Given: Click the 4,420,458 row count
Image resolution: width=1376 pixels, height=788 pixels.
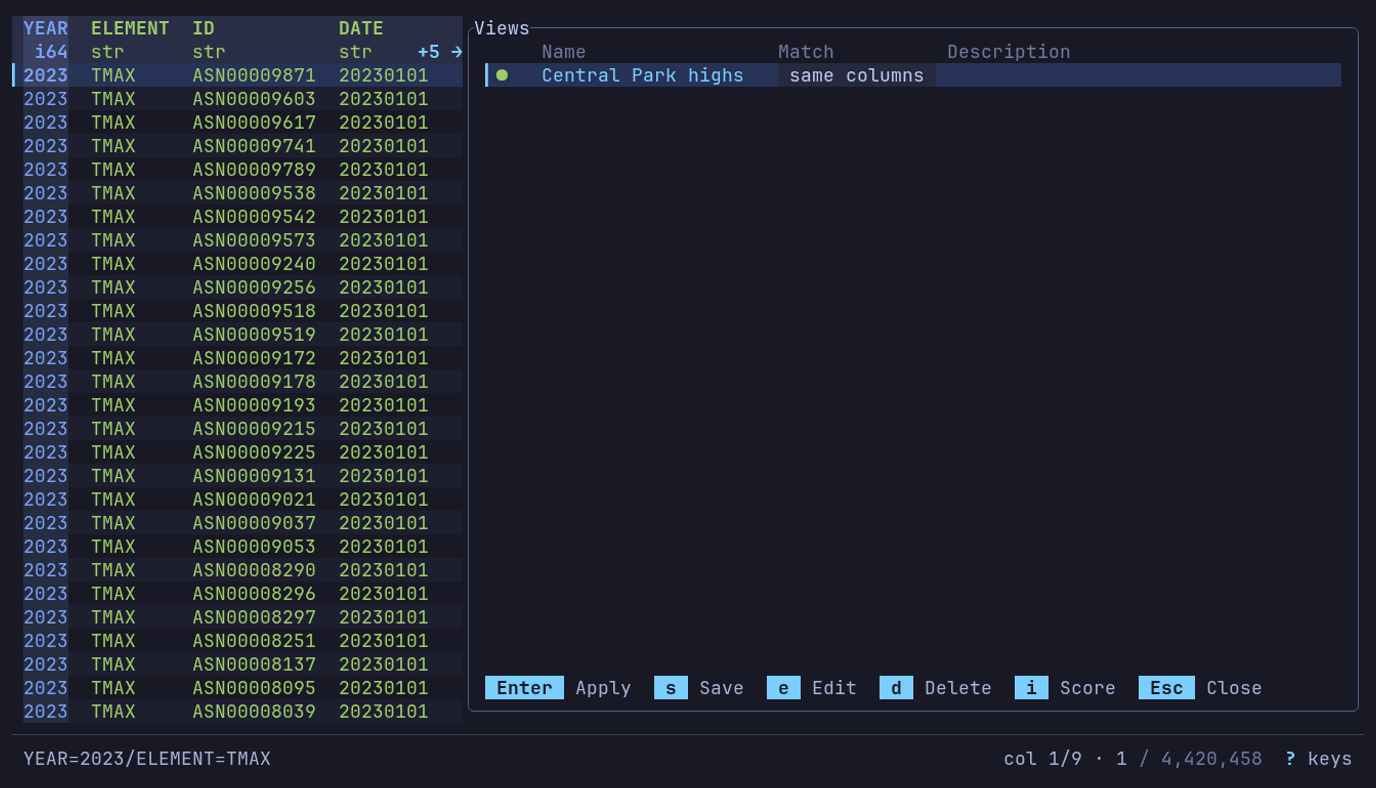Looking at the screenshot, I should tap(1211, 759).
